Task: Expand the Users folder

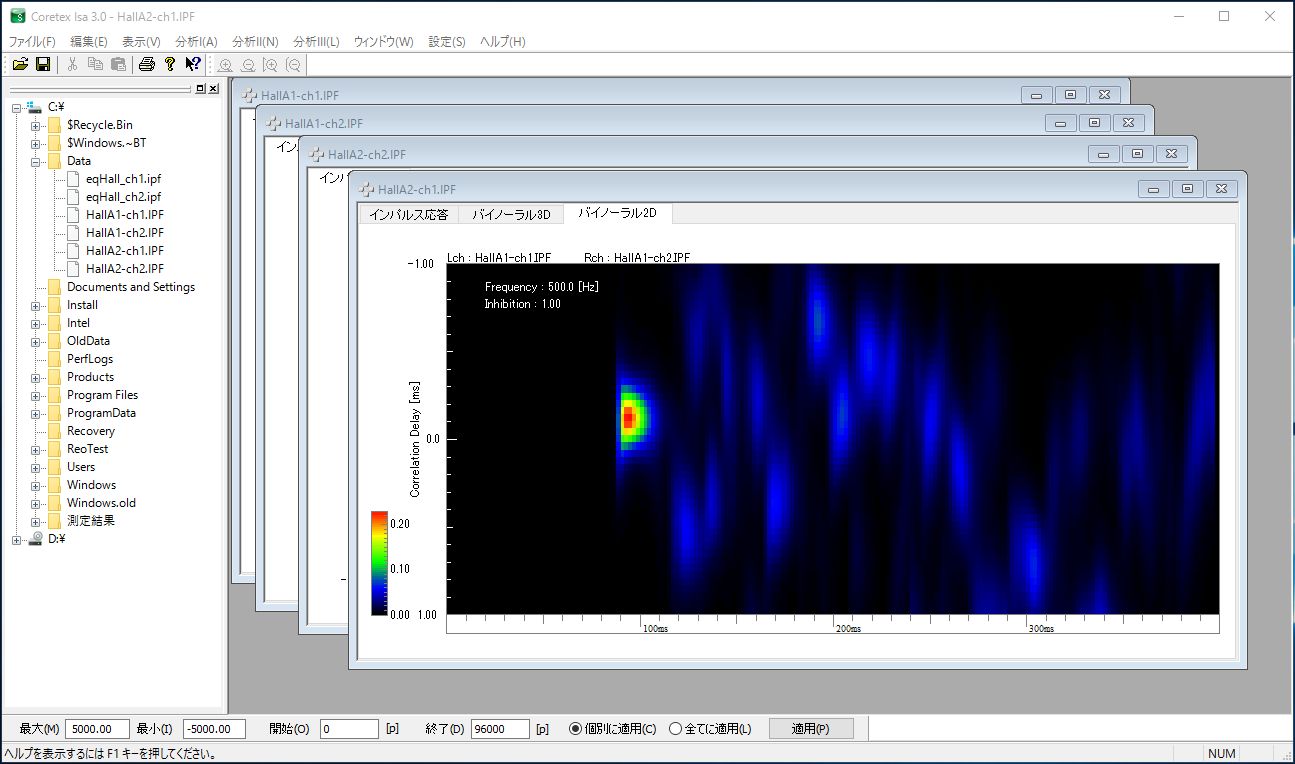Action: (x=36, y=467)
